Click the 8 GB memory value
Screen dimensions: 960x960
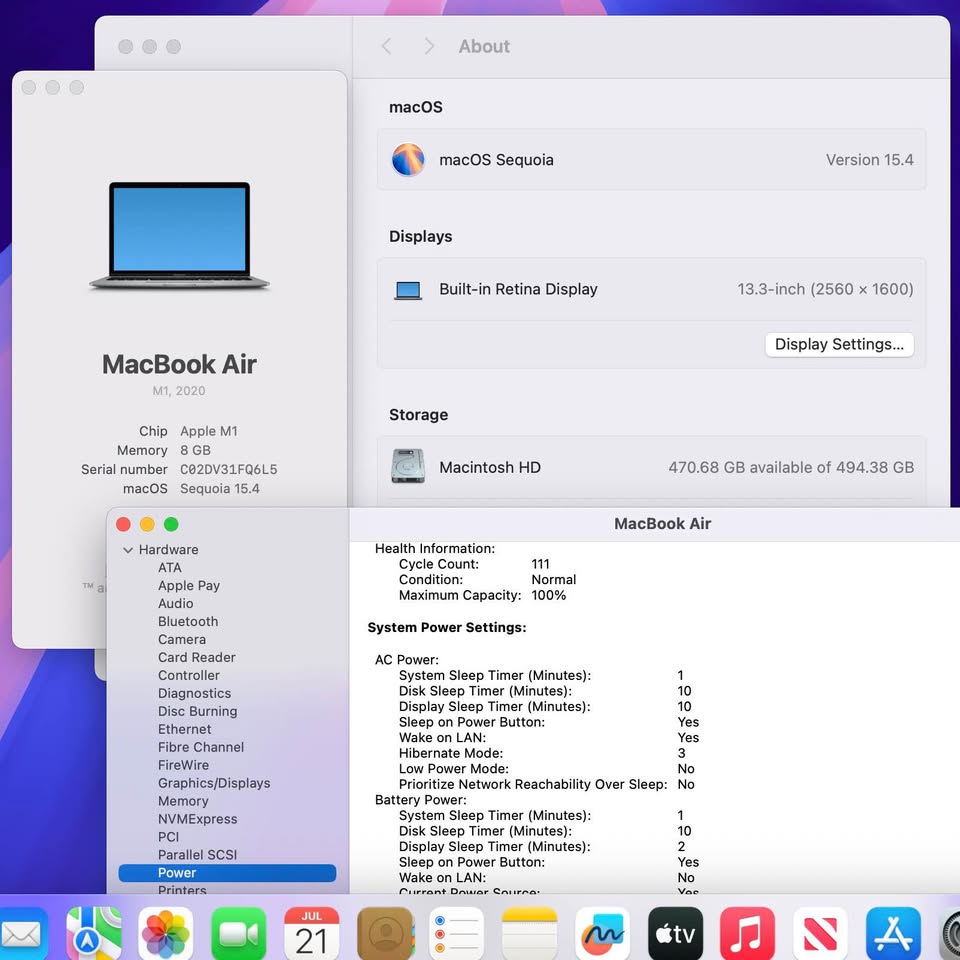point(195,450)
